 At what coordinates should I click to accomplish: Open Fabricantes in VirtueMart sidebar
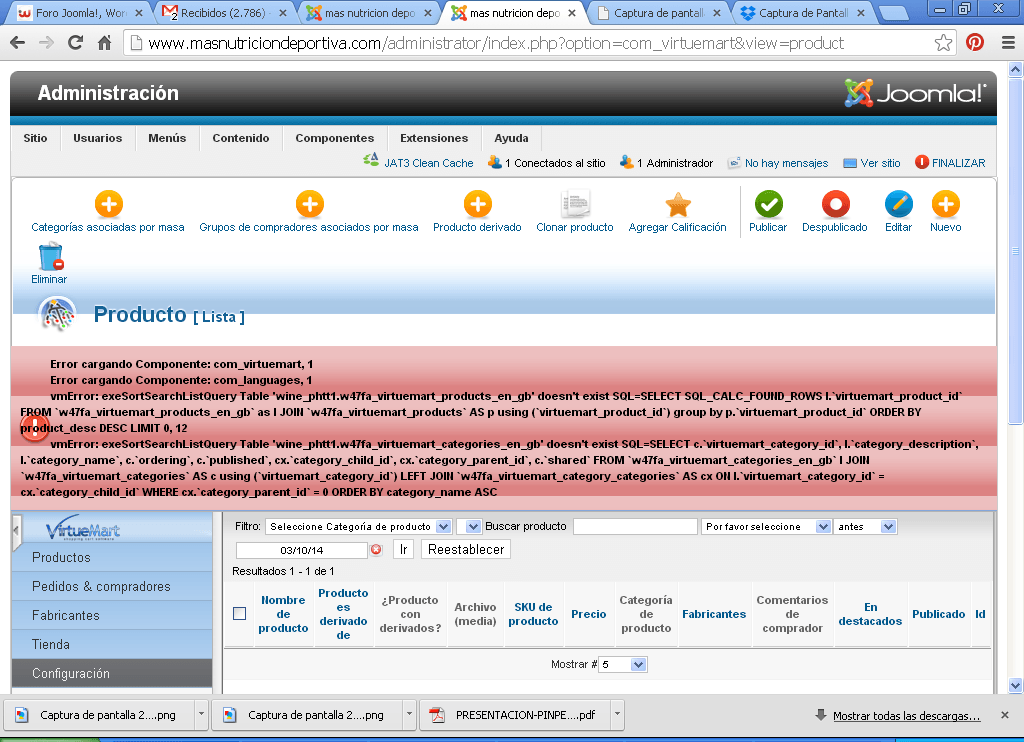point(112,615)
